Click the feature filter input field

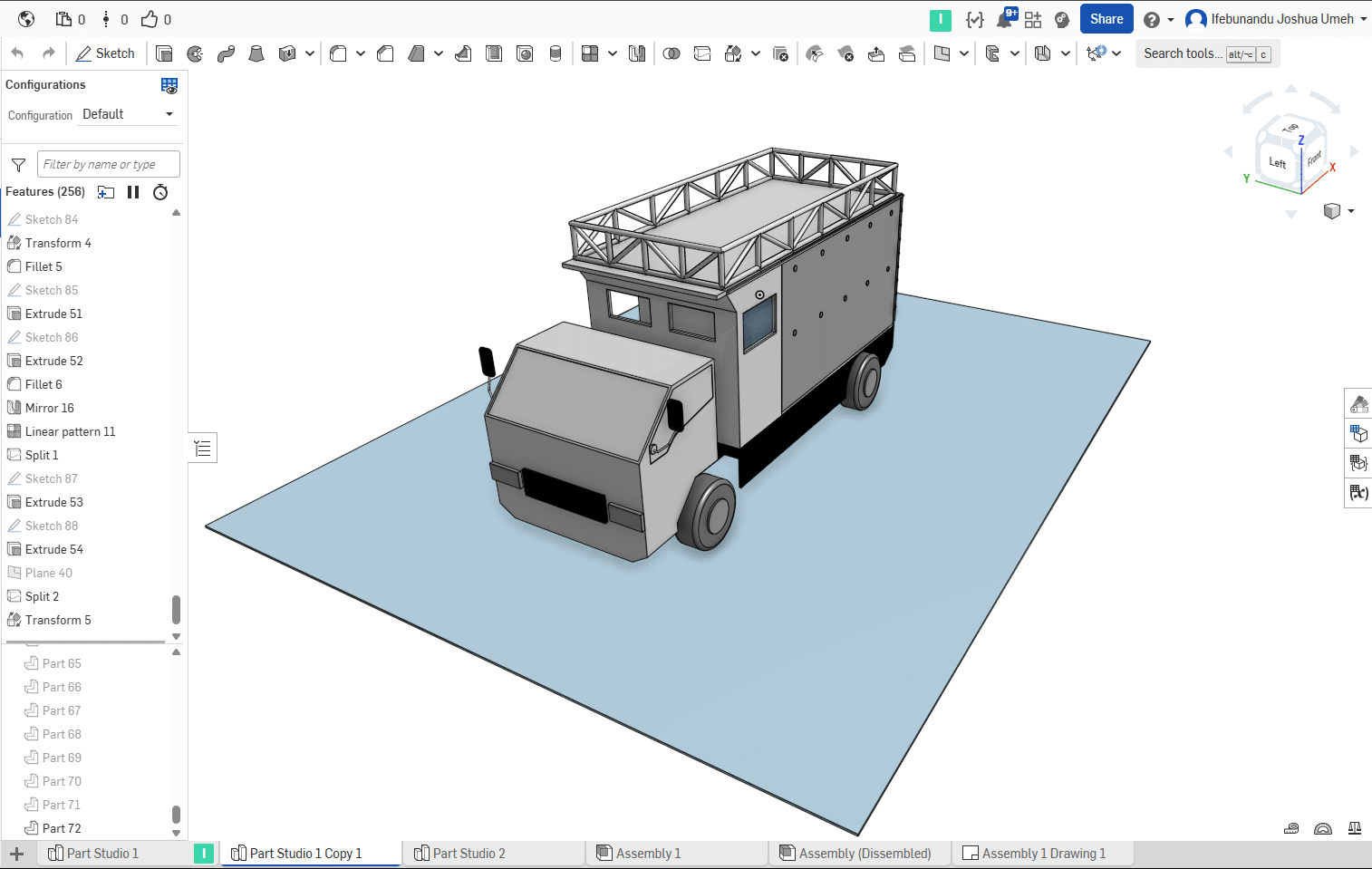click(108, 164)
